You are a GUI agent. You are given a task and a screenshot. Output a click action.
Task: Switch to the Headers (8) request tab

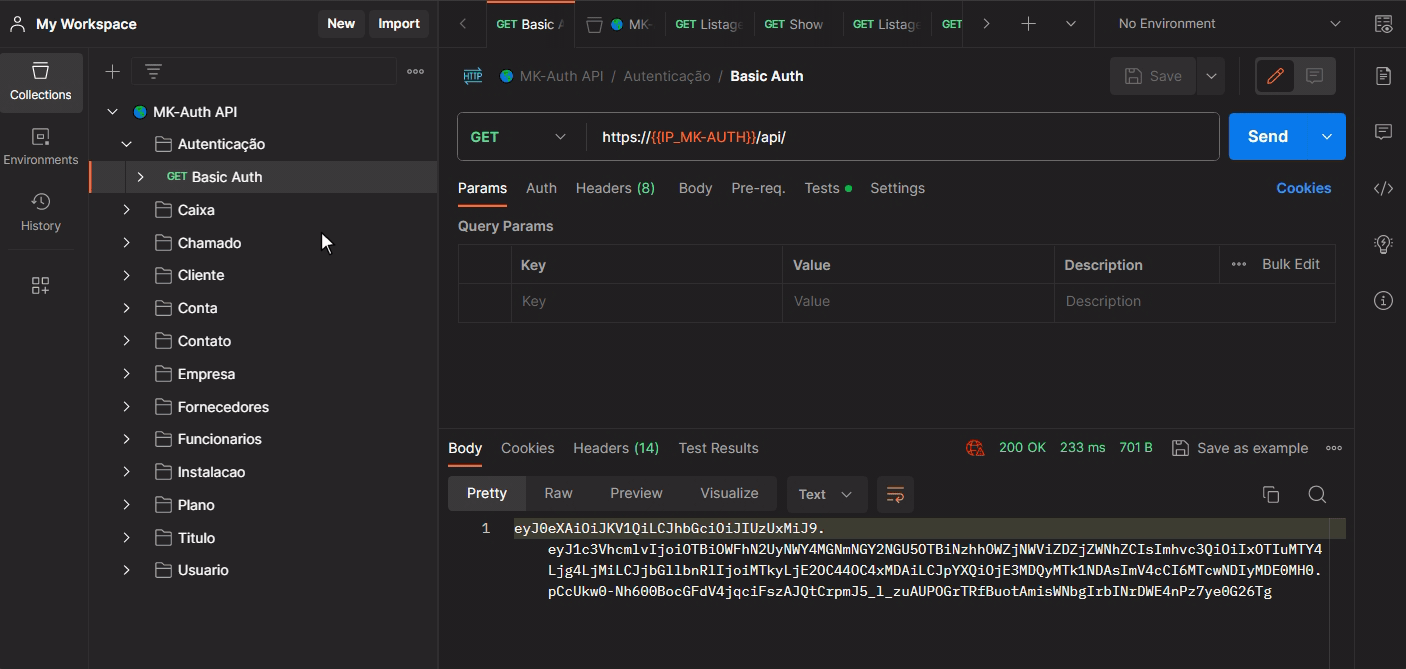(615, 188)
